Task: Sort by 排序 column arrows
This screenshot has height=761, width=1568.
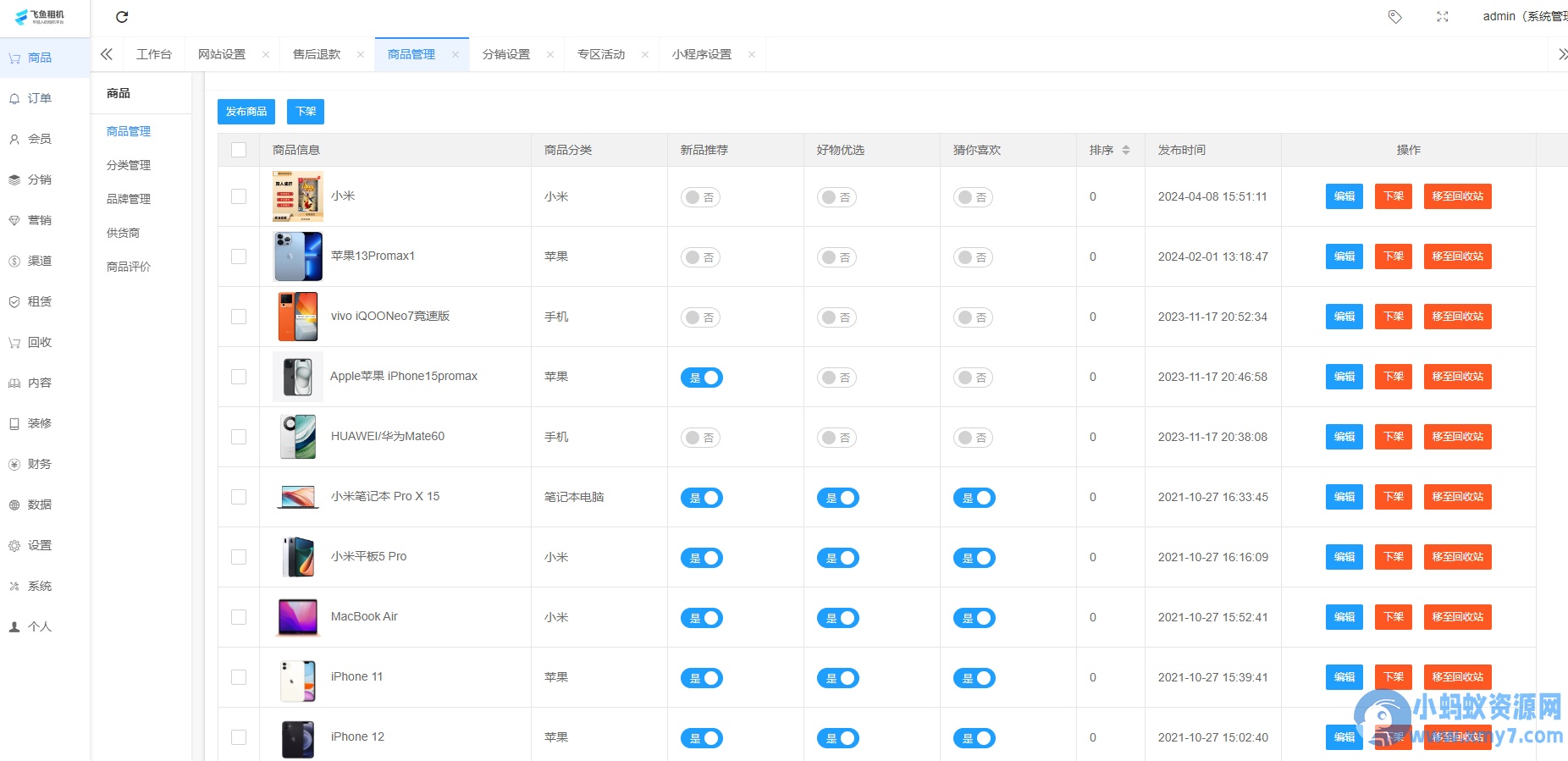Action: [1126, 150]
